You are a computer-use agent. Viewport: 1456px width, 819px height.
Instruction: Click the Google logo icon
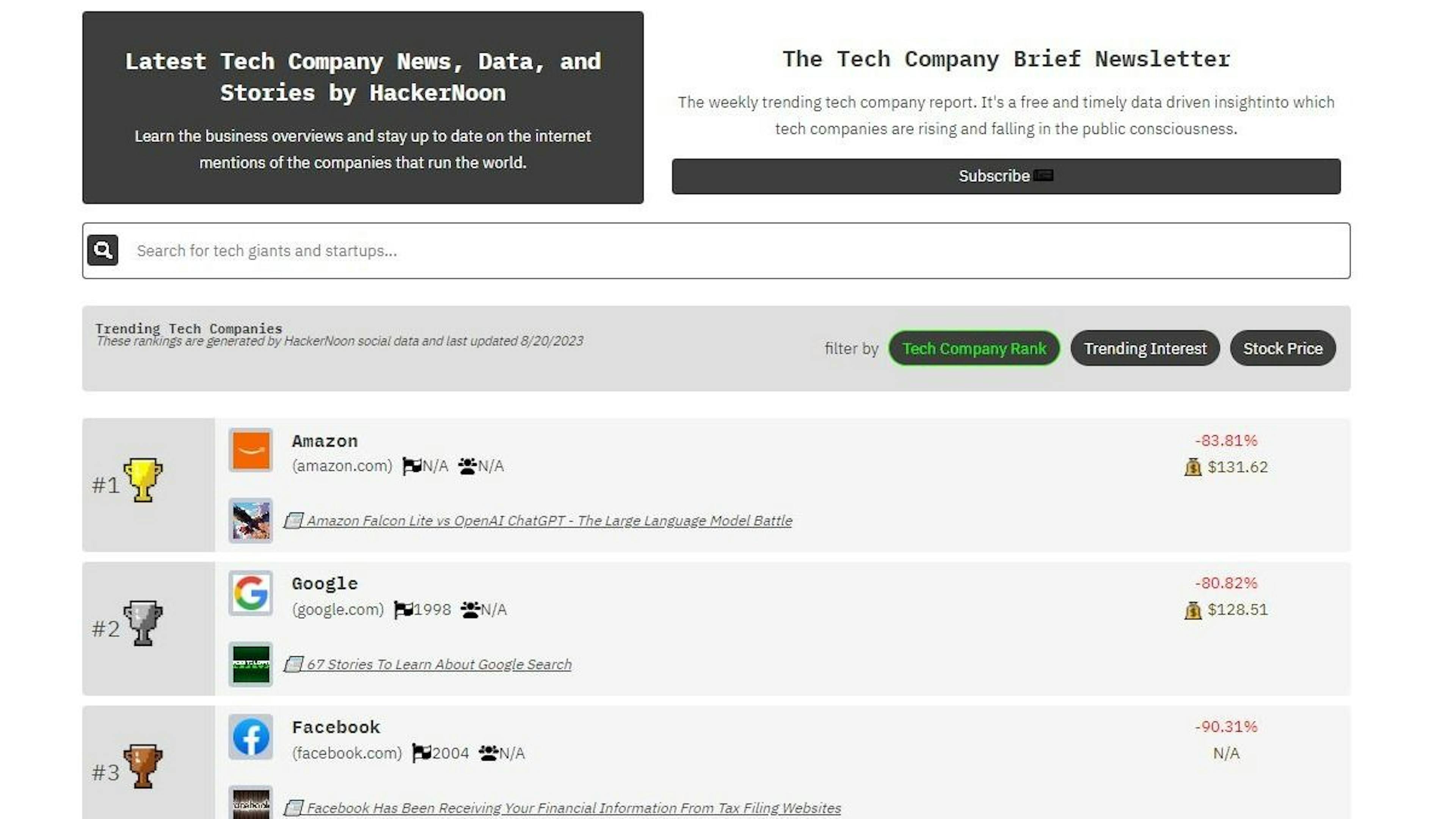coord(250,592)
